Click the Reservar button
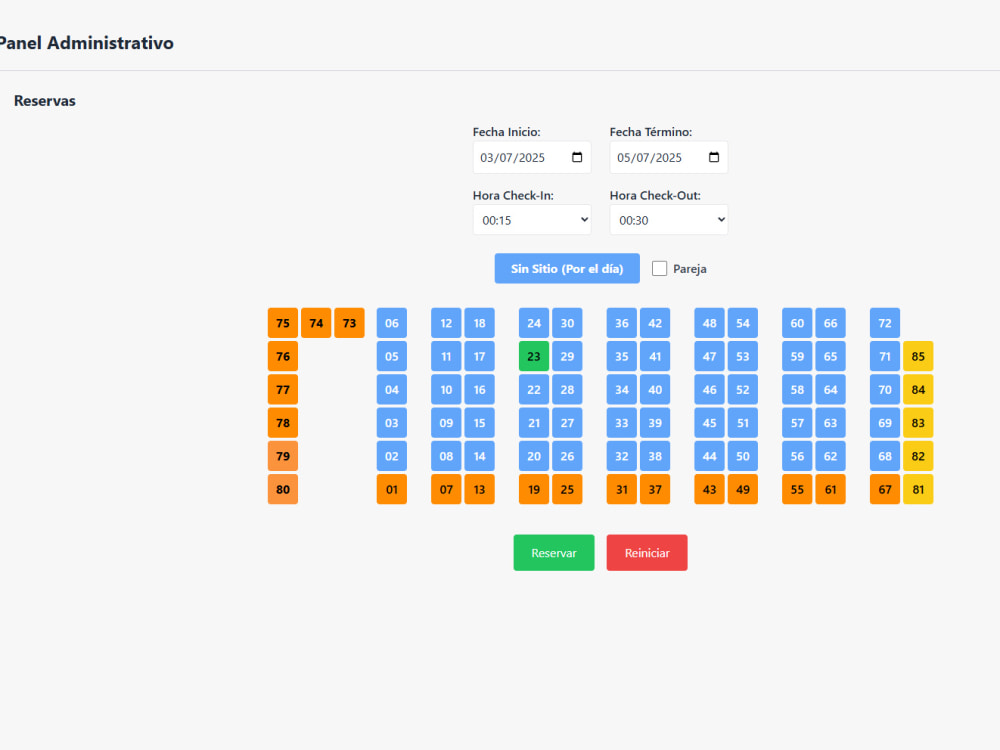Viewport: 1000px width, 750px height. [554, 553]
